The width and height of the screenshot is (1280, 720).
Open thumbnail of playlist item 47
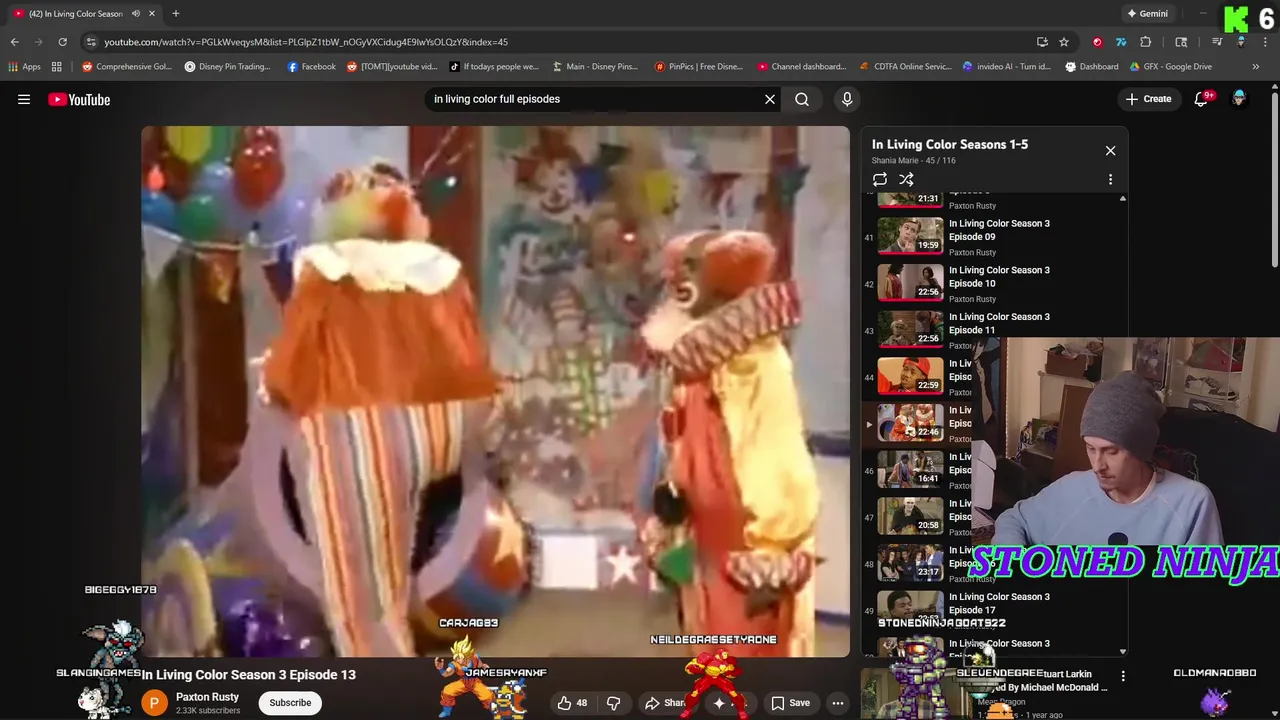coord(910,516)
